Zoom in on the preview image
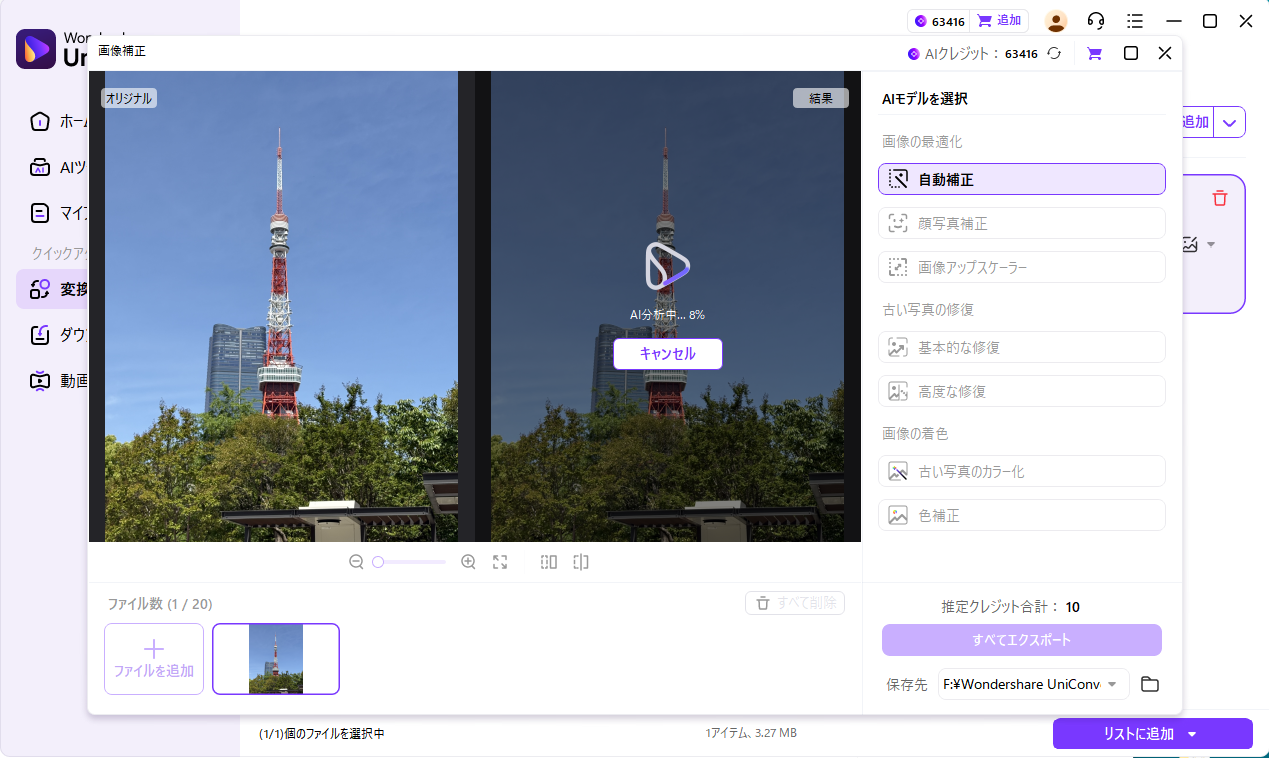 pos(468,562)
